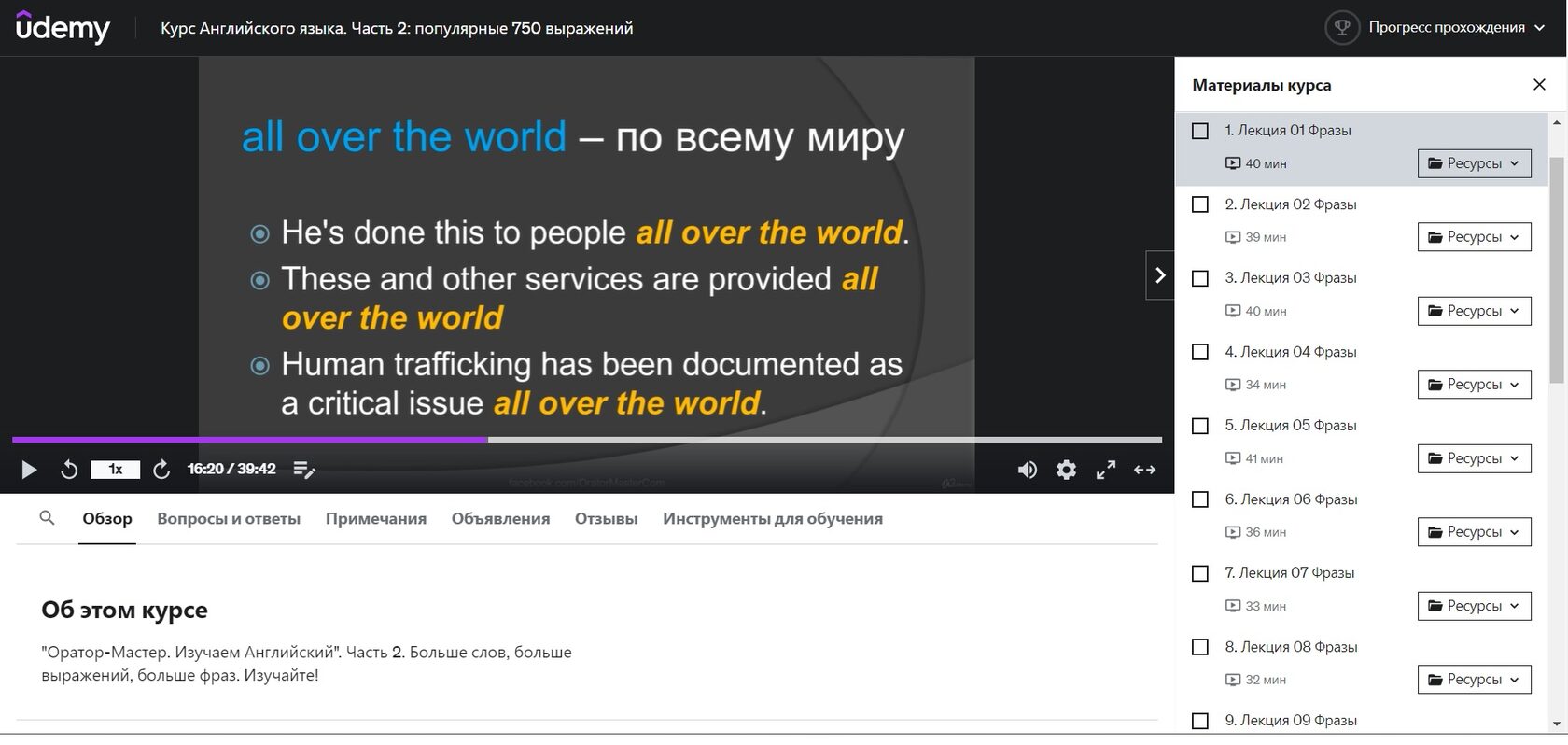
Task: Open Отзывы tab
Action: (x=607, y=519)
